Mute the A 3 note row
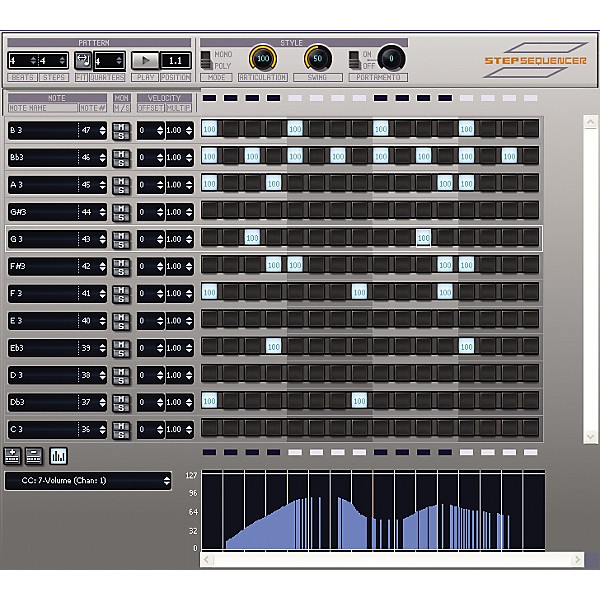This screenshot has width=600, height=600. 121,181
